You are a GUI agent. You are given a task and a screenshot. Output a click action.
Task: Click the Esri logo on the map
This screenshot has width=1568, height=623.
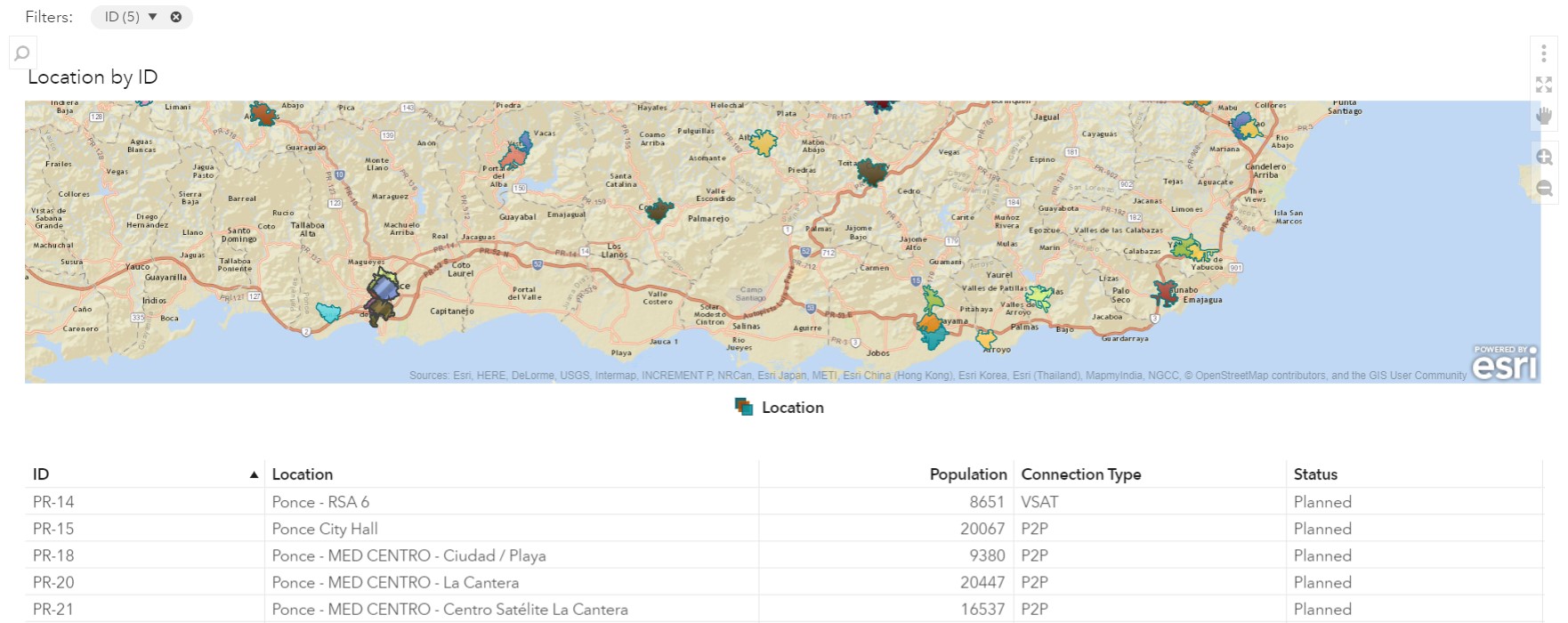coord(1505,363)
